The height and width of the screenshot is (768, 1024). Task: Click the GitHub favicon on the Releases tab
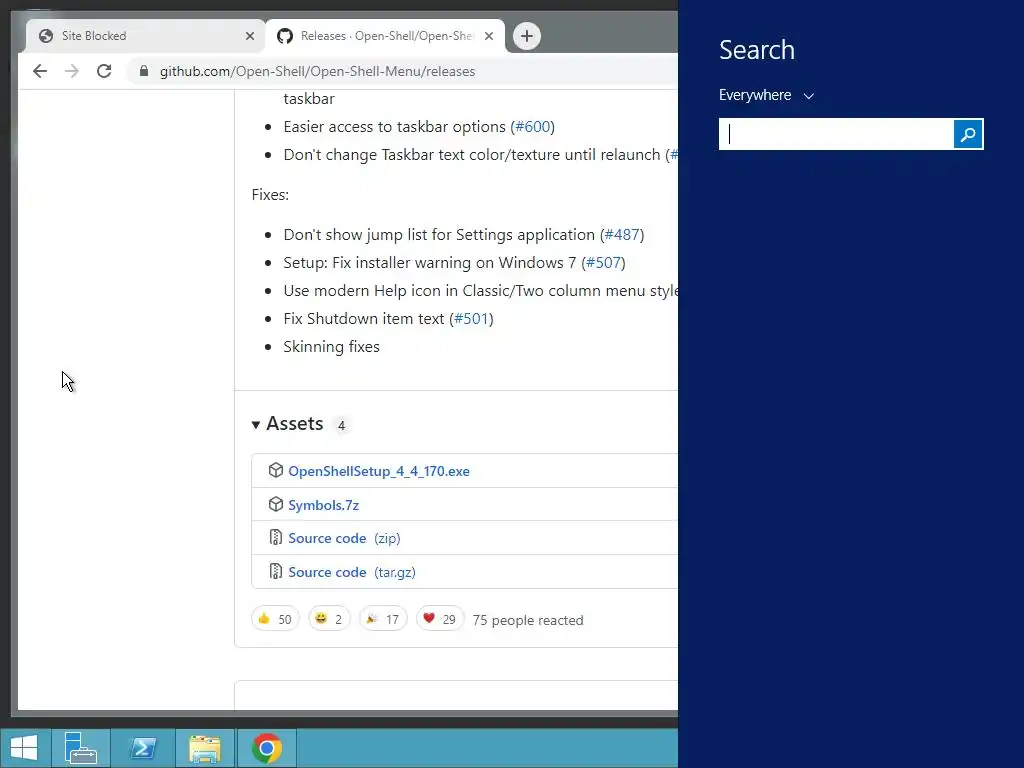point(285,36)
